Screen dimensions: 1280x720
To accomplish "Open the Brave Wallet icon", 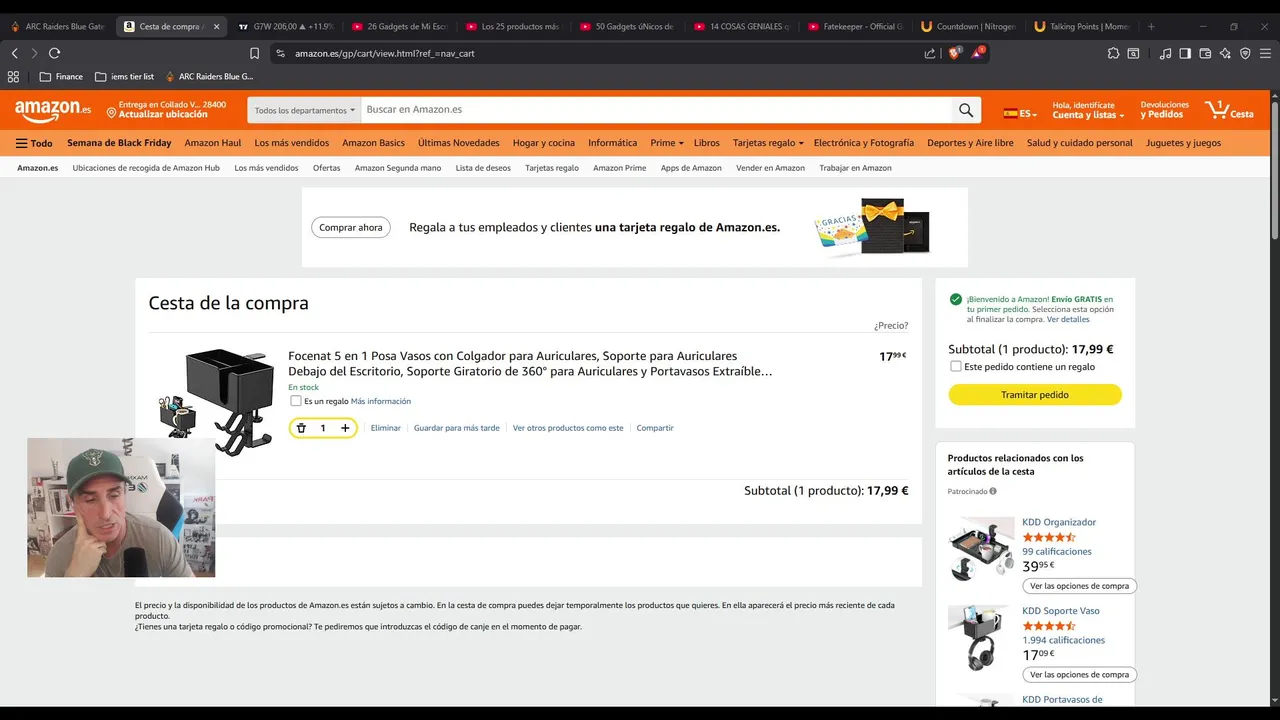I will point(1205,53).
